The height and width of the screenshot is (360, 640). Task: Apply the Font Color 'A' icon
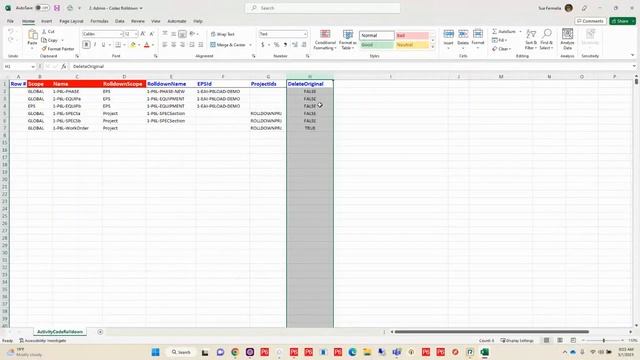click(x=147, y=45)
